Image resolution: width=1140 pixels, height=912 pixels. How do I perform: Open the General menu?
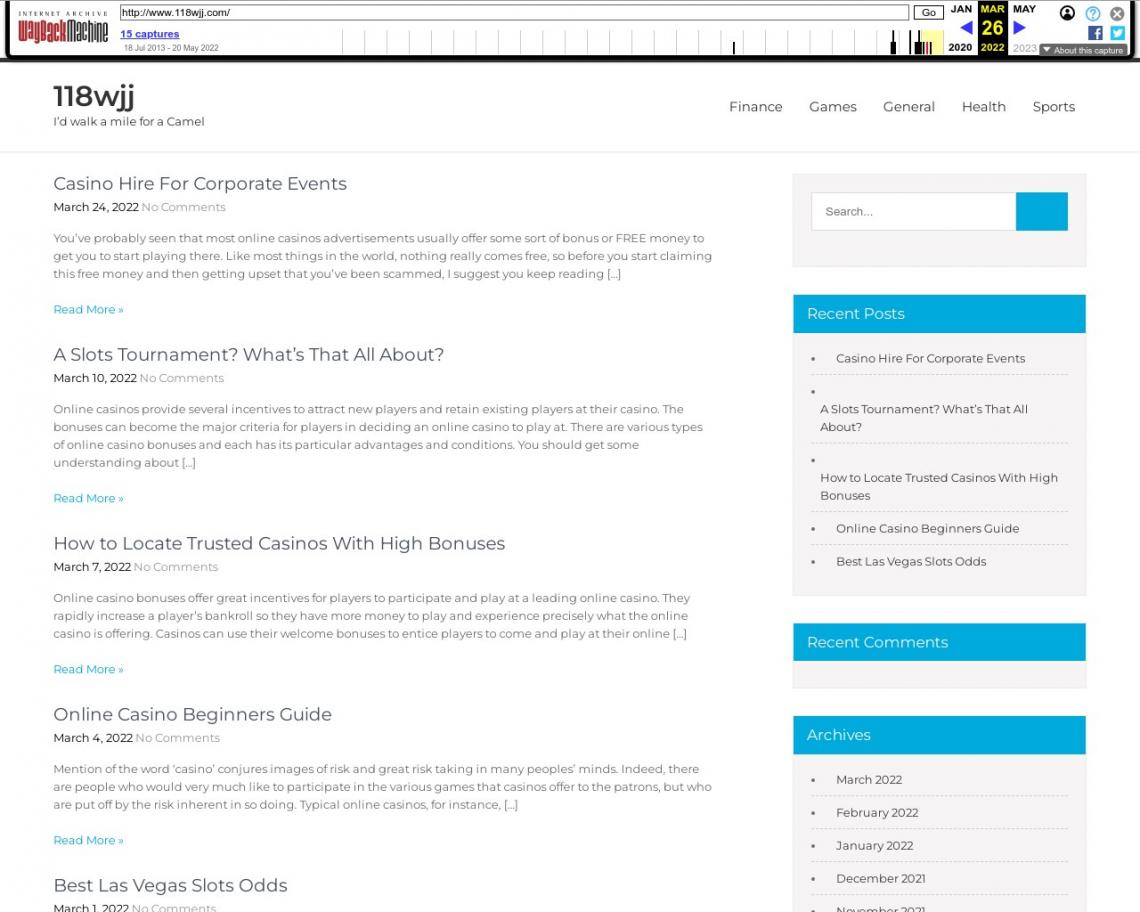(x=909, y=107)
